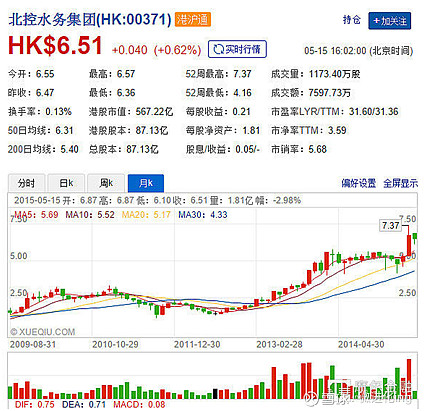424x411 pixels.
Task: Click the +加关注 follow button
Action: pyautogui.click(x=389, y=21)
